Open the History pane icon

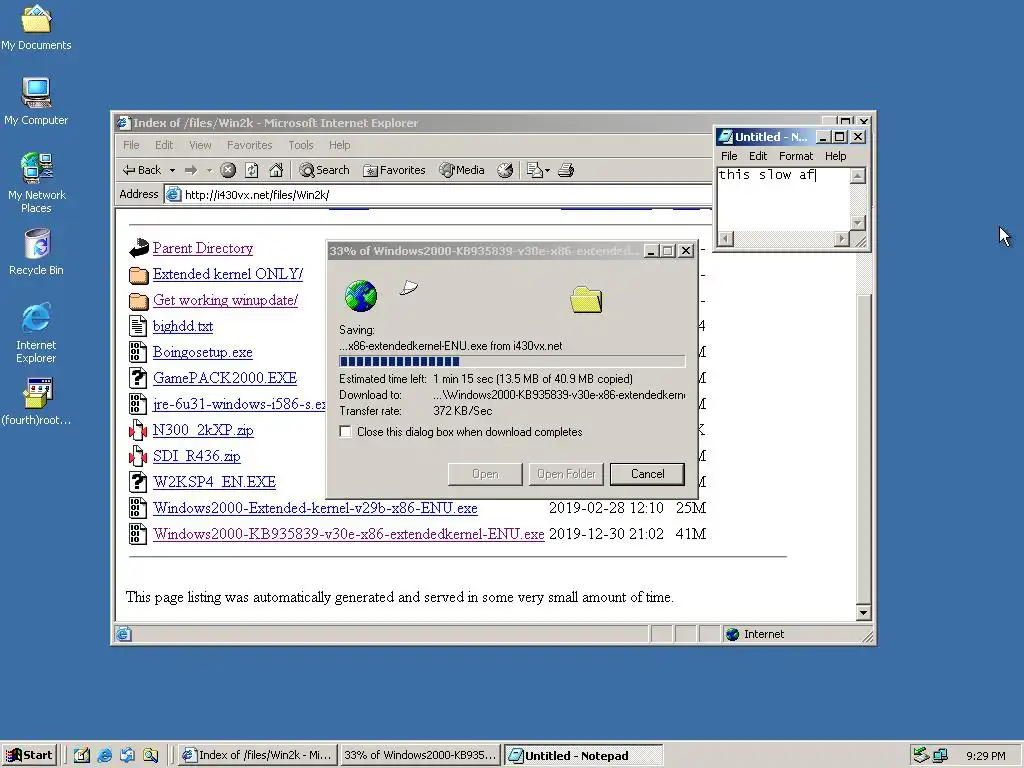505,170
